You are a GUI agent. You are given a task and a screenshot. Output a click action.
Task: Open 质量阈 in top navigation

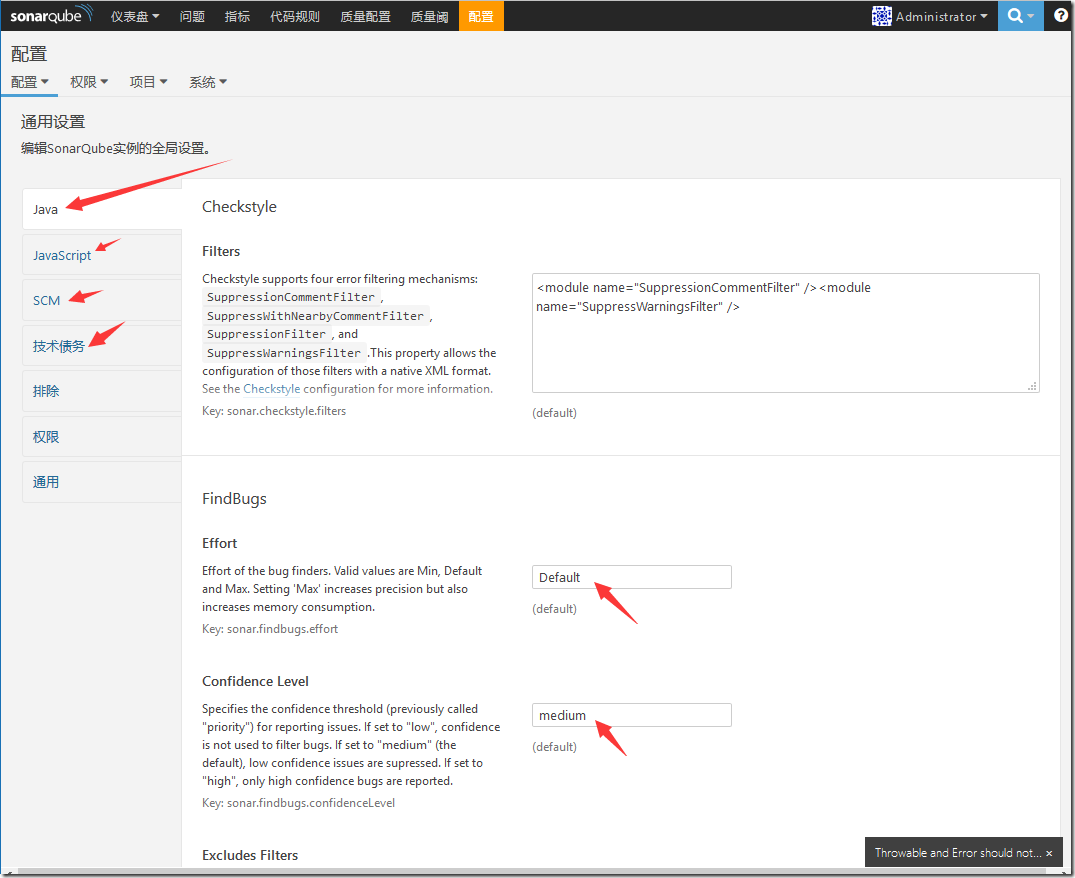tap(429, 16)
